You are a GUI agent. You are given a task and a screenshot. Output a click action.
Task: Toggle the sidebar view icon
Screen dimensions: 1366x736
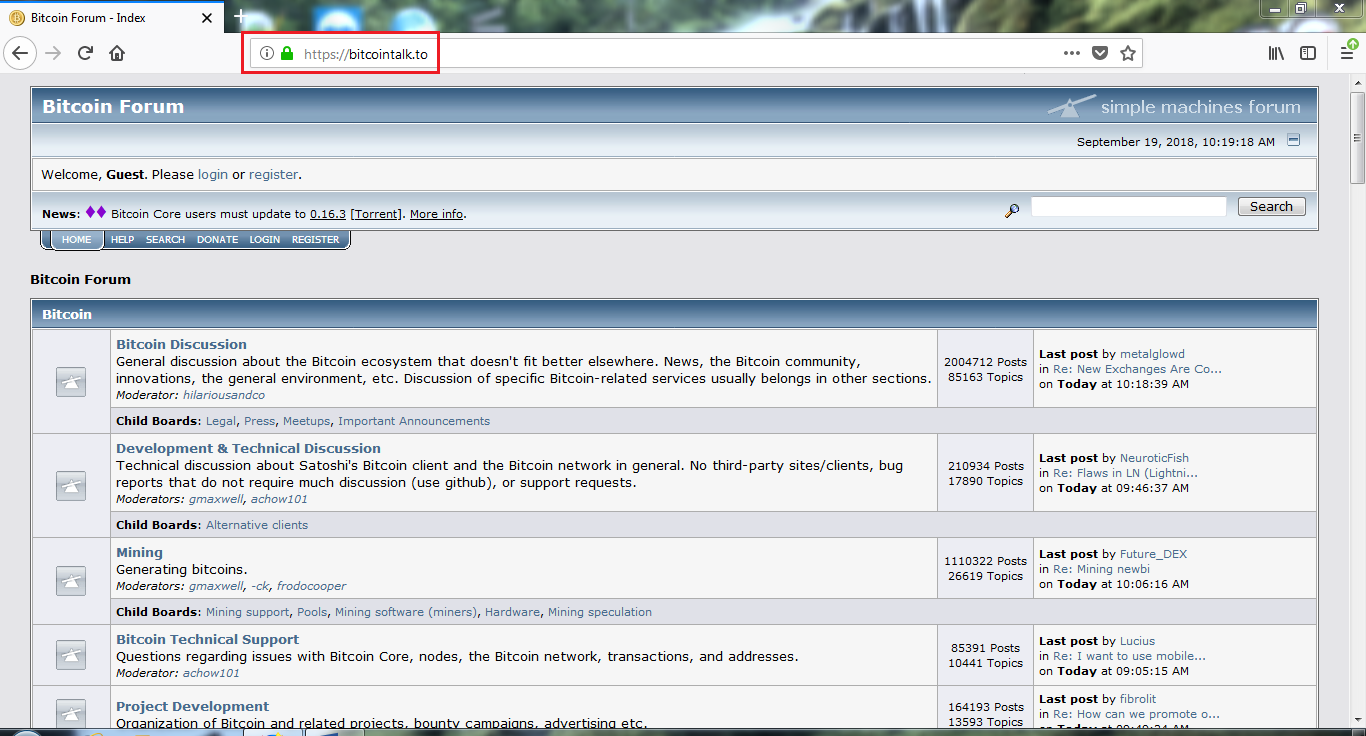tap(1308, 54)
